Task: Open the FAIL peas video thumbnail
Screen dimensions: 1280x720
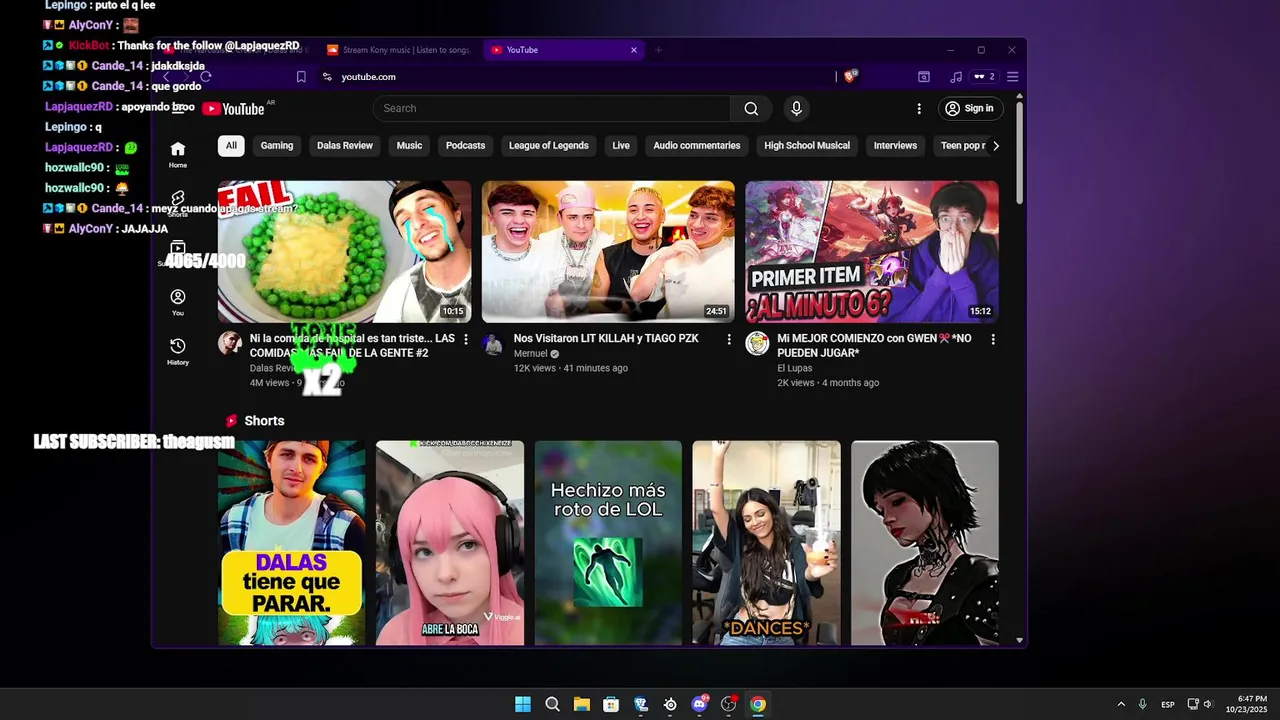Action: pos(344,252)
